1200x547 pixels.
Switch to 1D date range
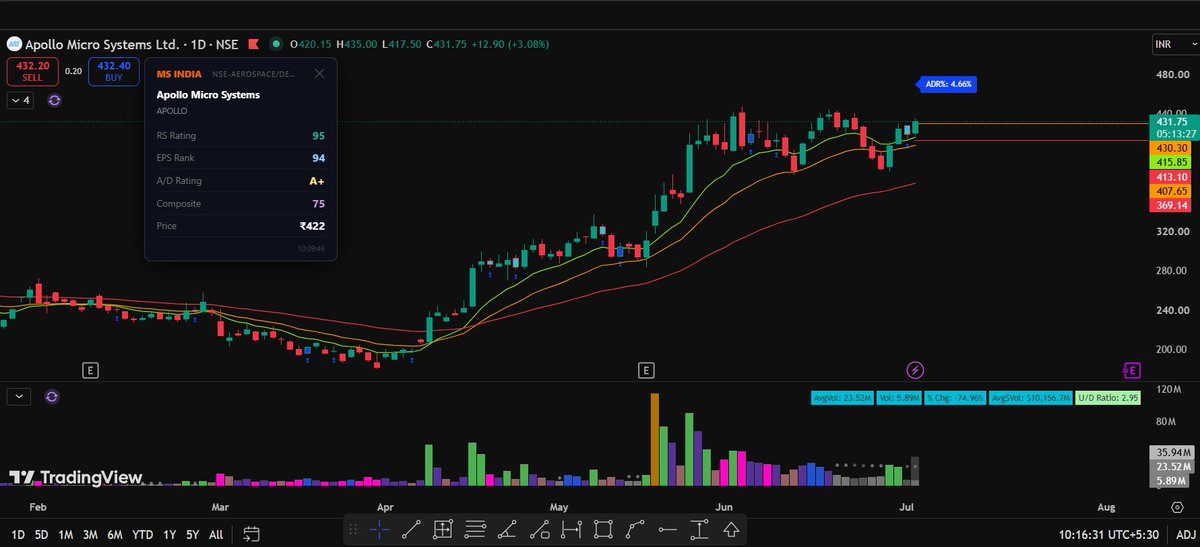19,534
